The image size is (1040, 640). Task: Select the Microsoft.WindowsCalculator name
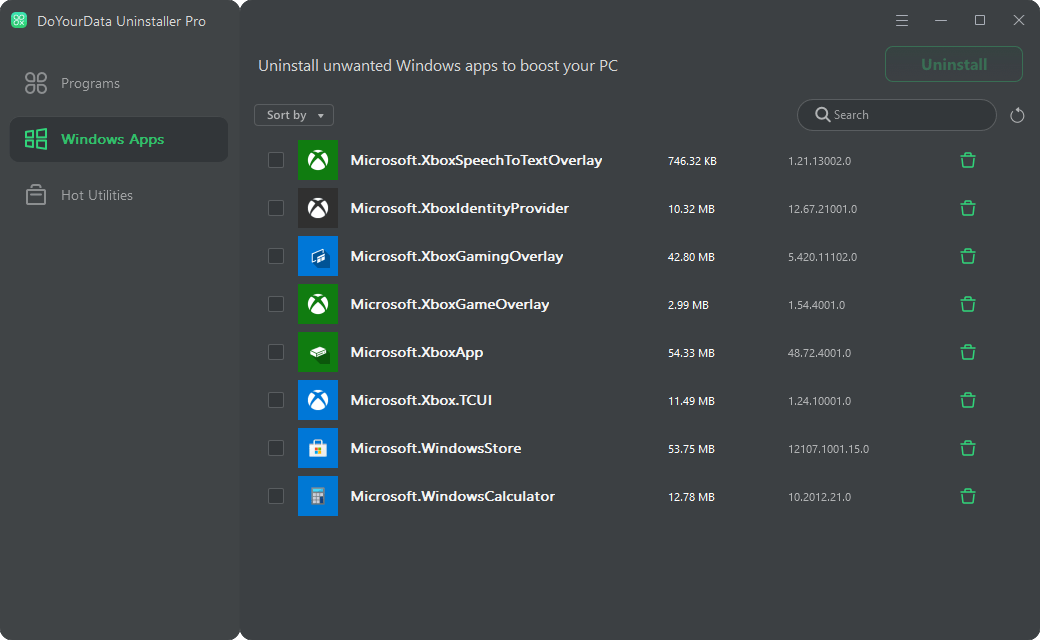(x=452, y=496)
